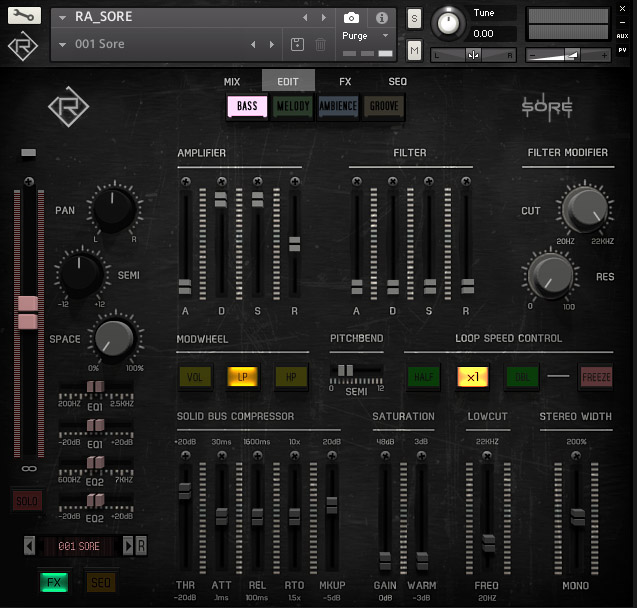Click the camera snapshot icon

tap(351, 18)
